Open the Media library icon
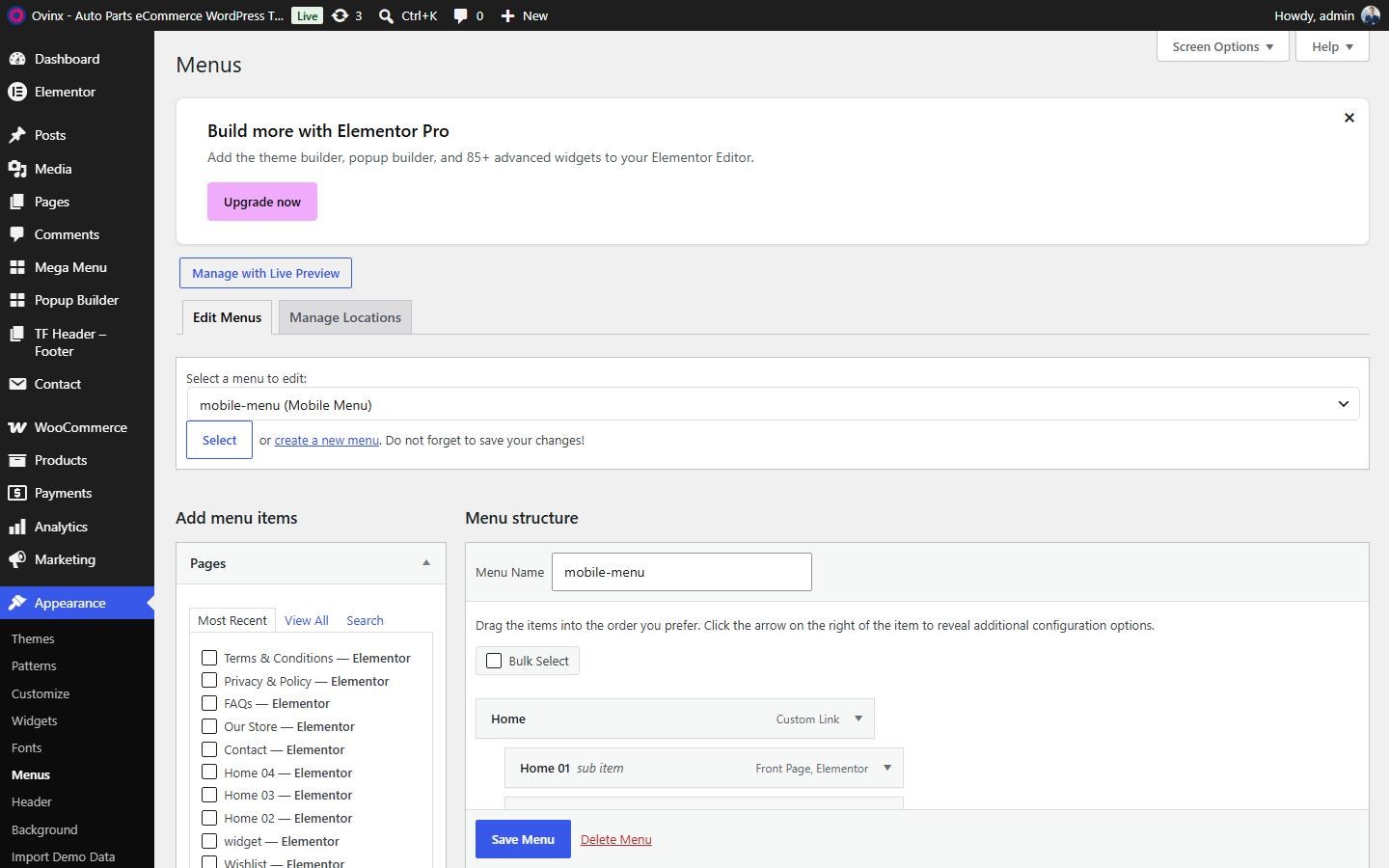 tap(16, 169)
